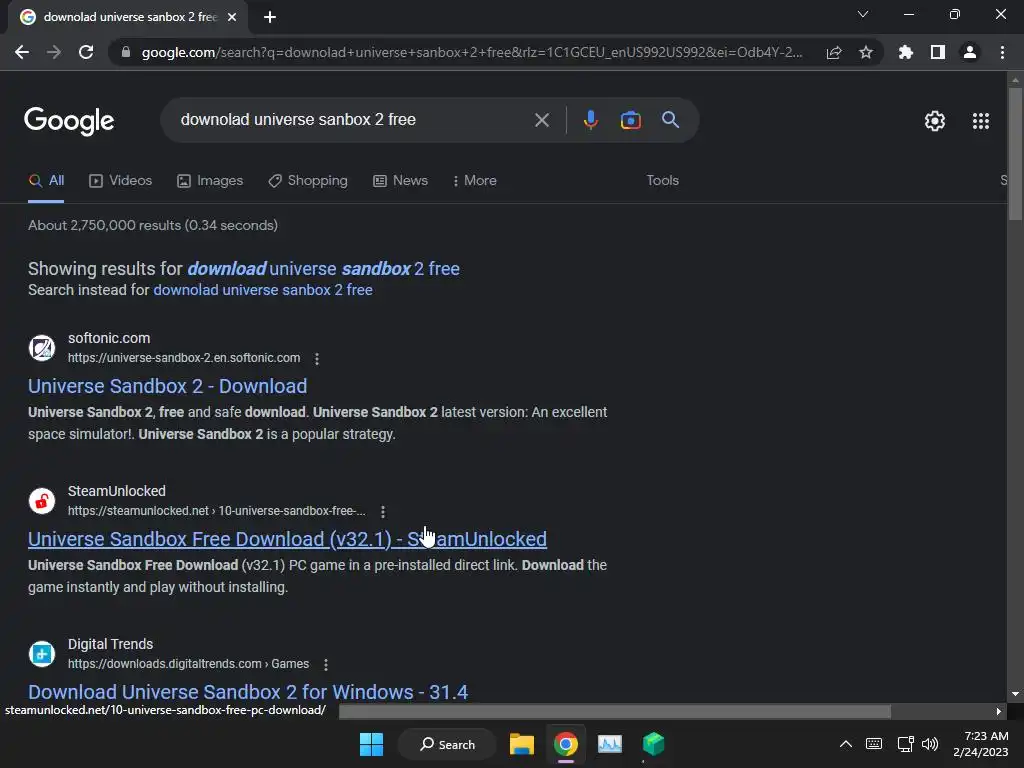Bookmark this page with star icon
Viewport: 1024px width, 768px height.
(x=866, y=52)
